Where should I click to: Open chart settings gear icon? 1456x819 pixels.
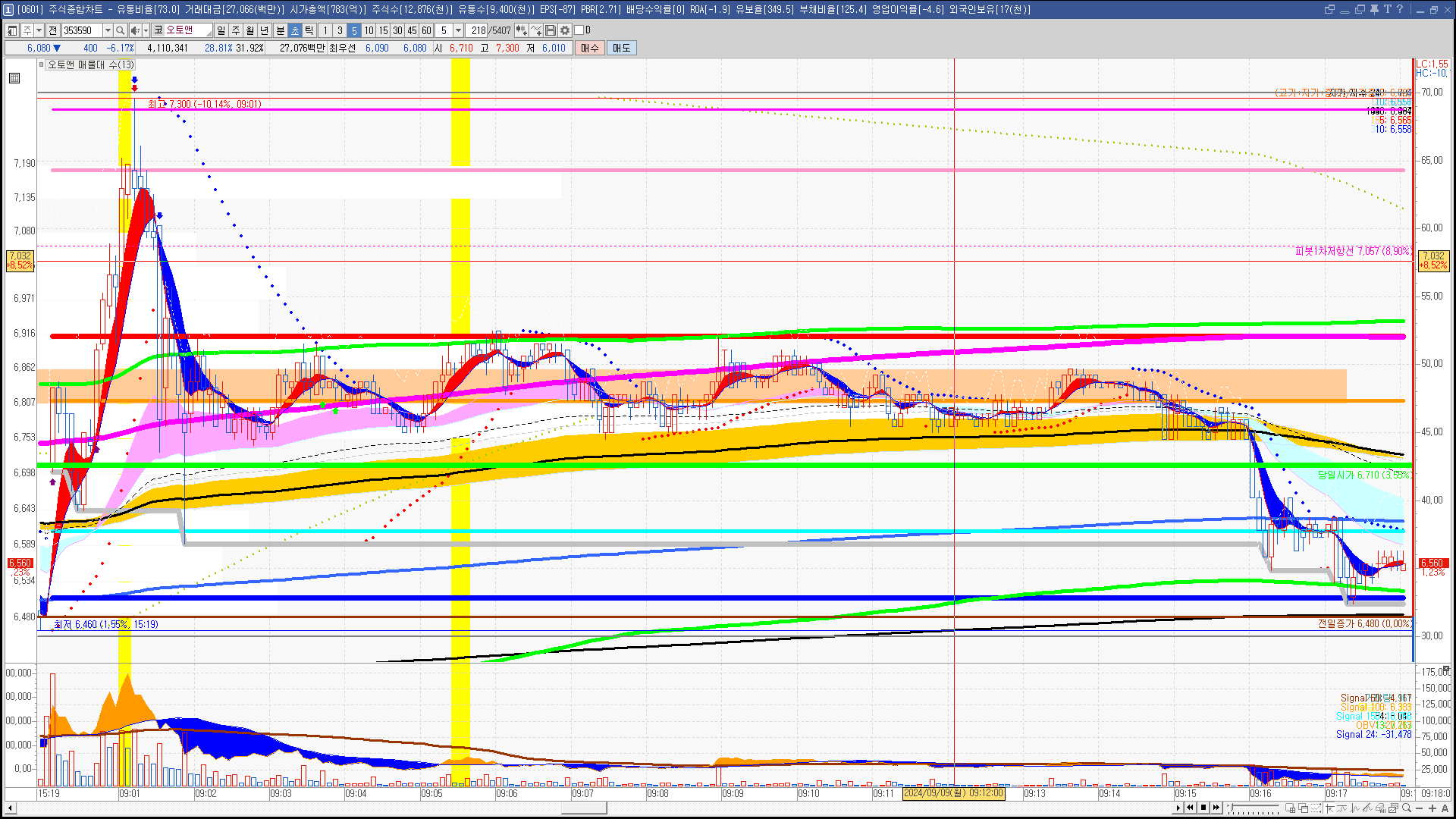point(565,30)
